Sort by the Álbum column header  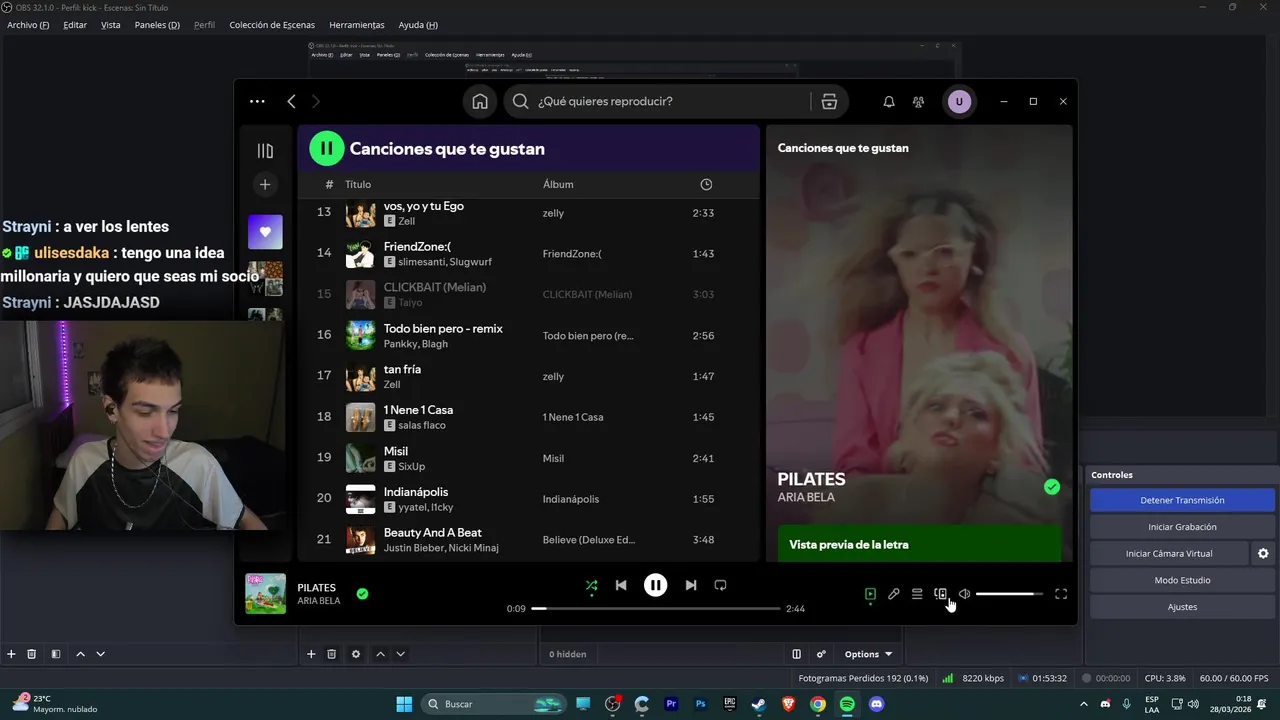(x=558, y=184)
